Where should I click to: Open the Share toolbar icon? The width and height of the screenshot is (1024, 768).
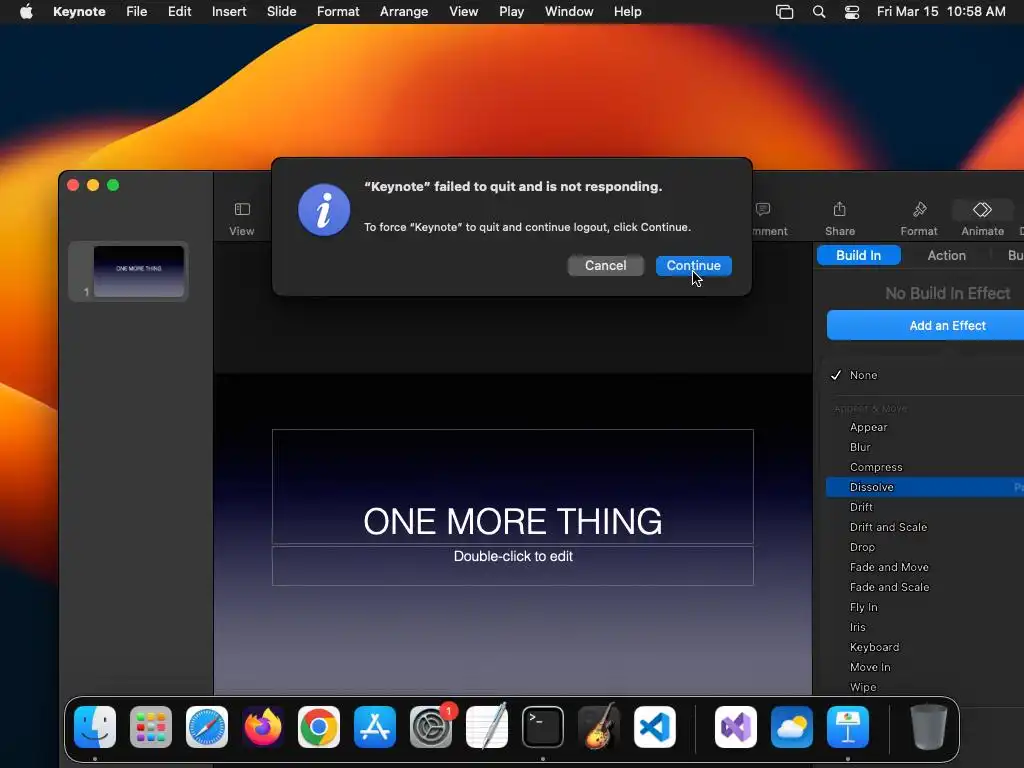pos(840,219)
